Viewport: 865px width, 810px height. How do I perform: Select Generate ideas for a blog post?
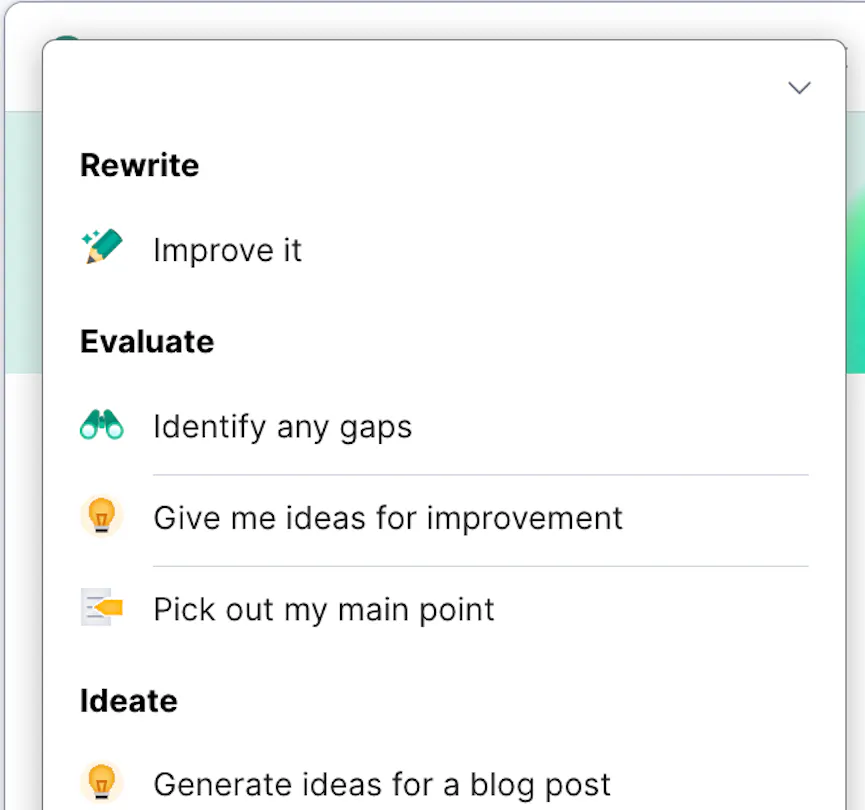(x=382, y=784)
